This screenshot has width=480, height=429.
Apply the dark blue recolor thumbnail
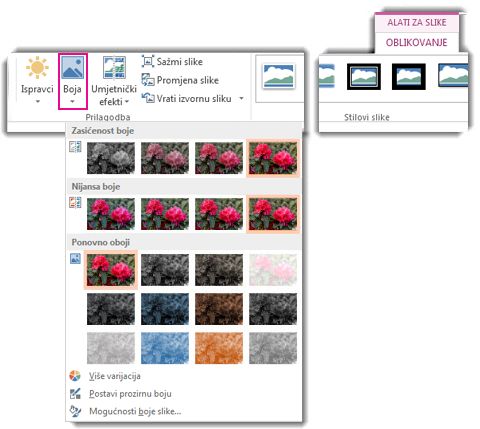tap(165, 309)
